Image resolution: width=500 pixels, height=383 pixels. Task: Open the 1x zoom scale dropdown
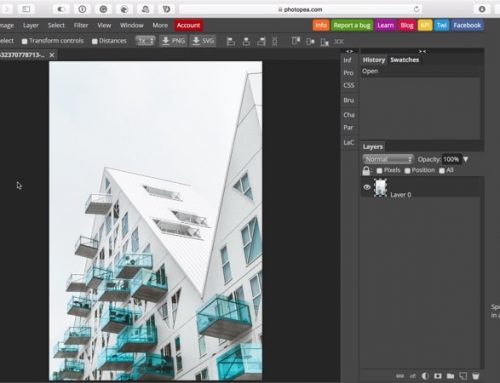click(x=145, y=41)
